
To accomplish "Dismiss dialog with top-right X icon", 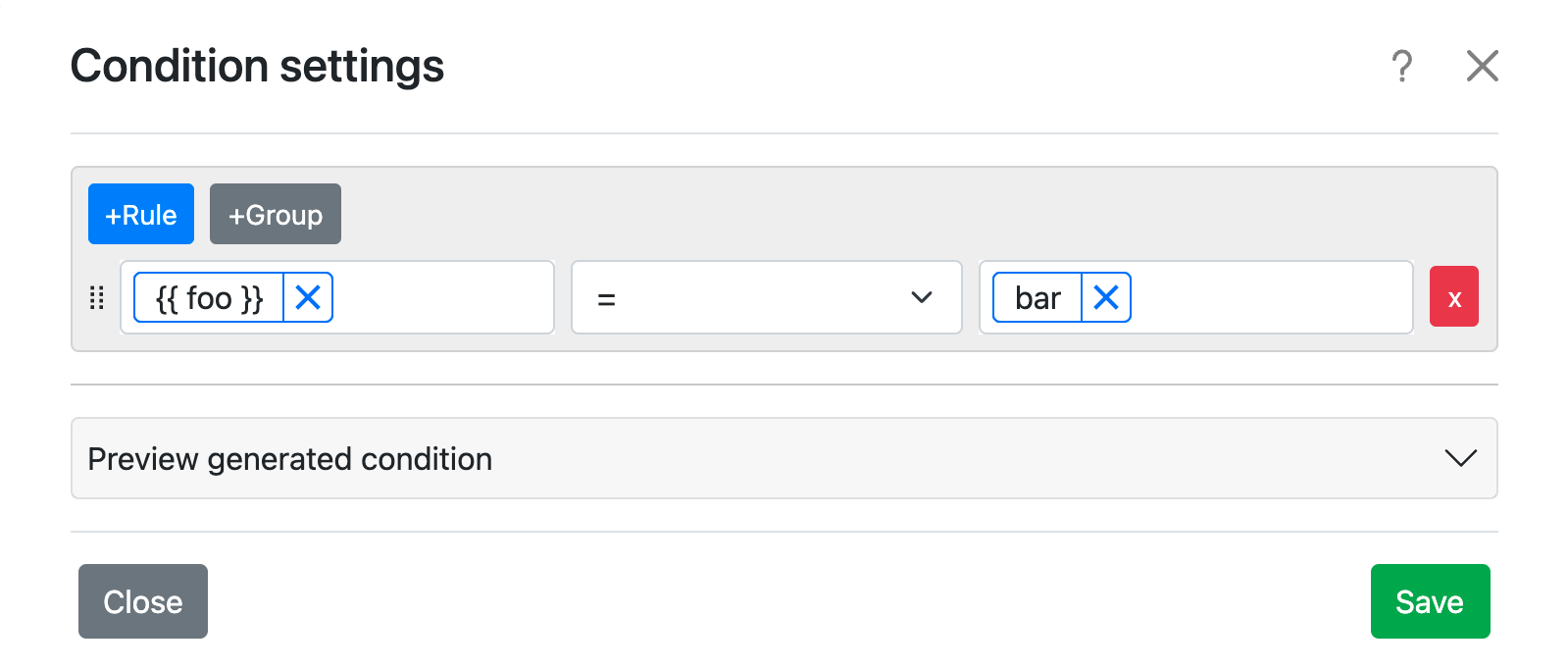I will coord(1482,67).
